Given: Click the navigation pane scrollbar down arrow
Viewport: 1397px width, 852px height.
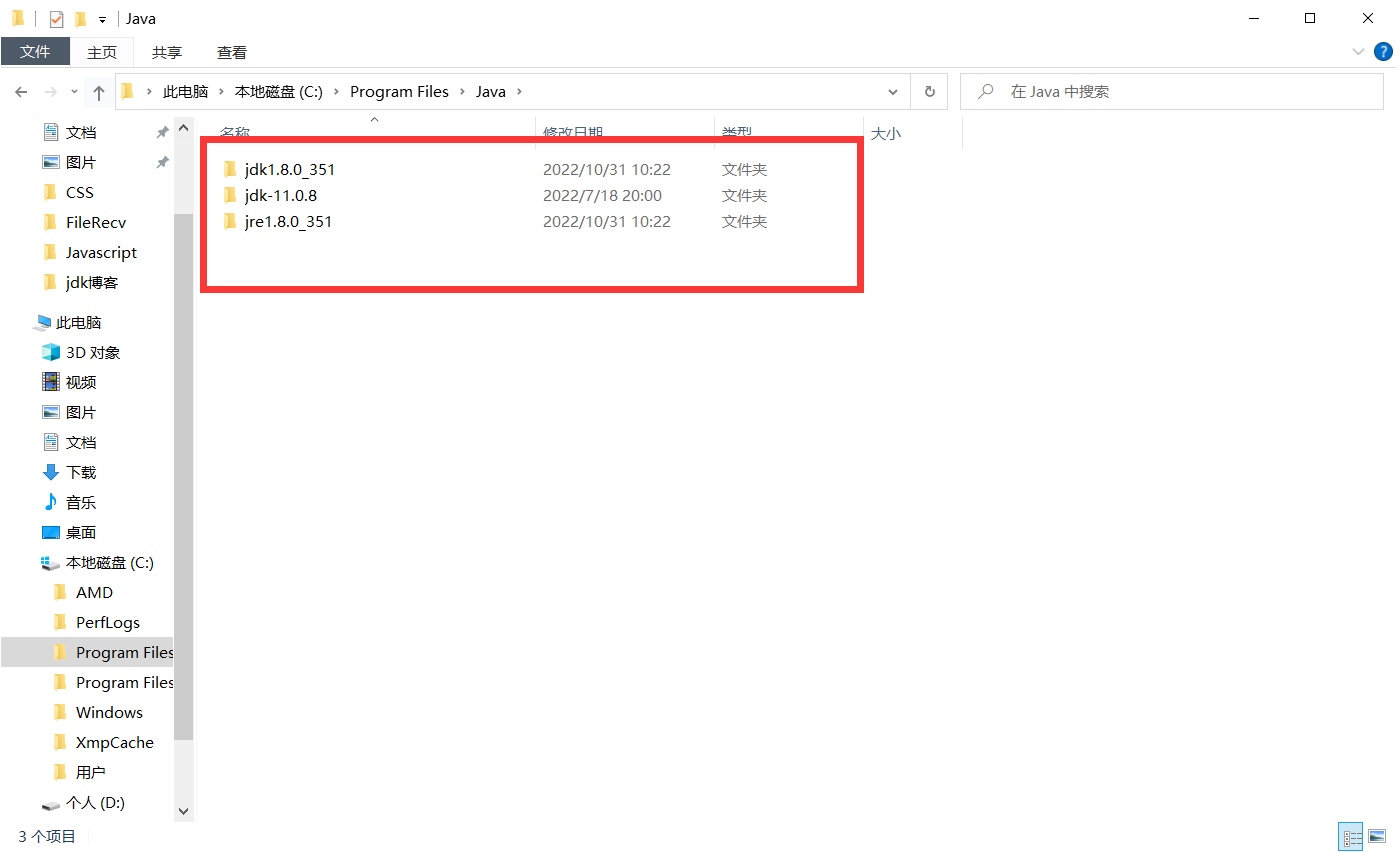Looking at the screenshot, I should pyautogui.click(x=183, y=810).
